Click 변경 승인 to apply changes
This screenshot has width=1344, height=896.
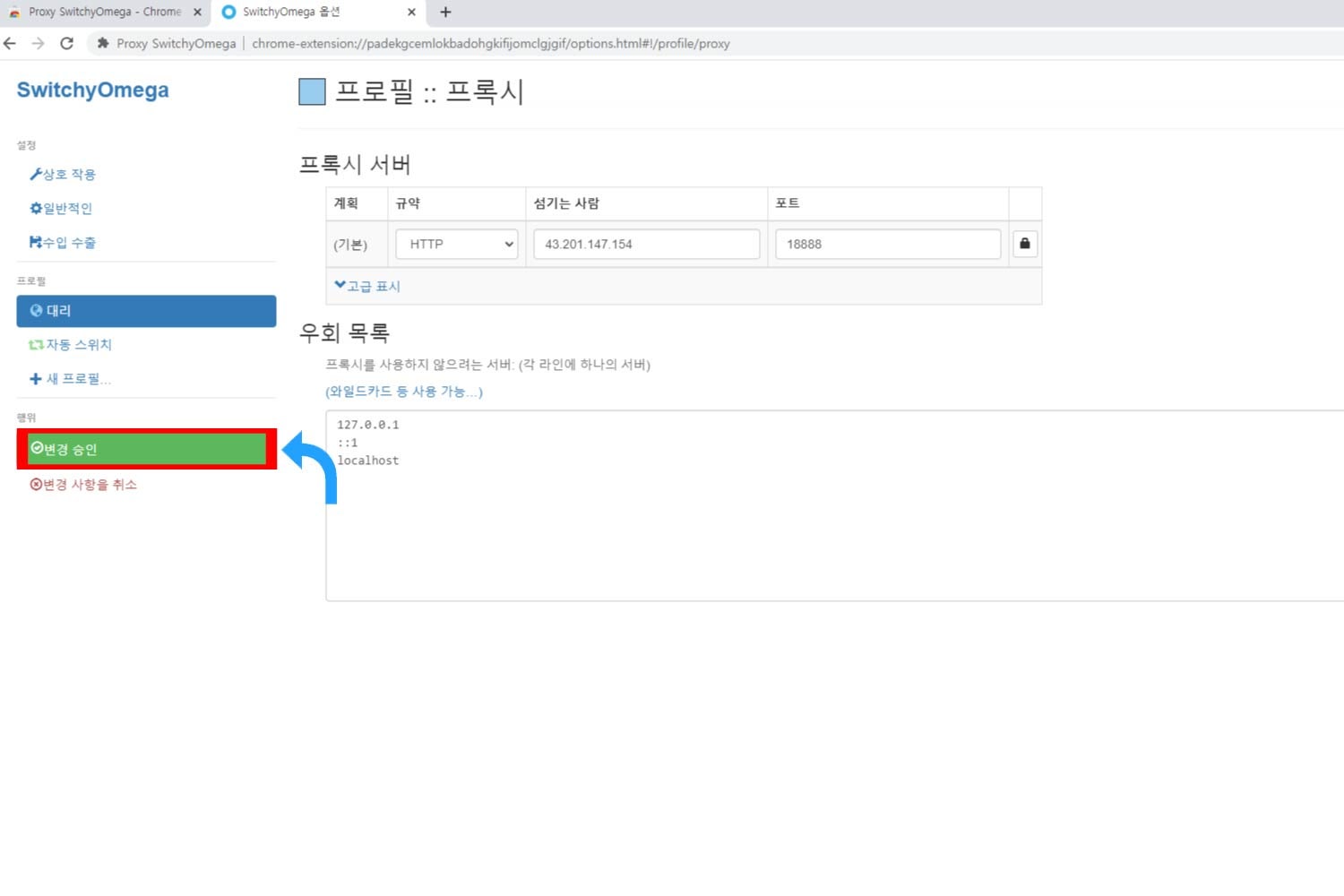point(146,449)
